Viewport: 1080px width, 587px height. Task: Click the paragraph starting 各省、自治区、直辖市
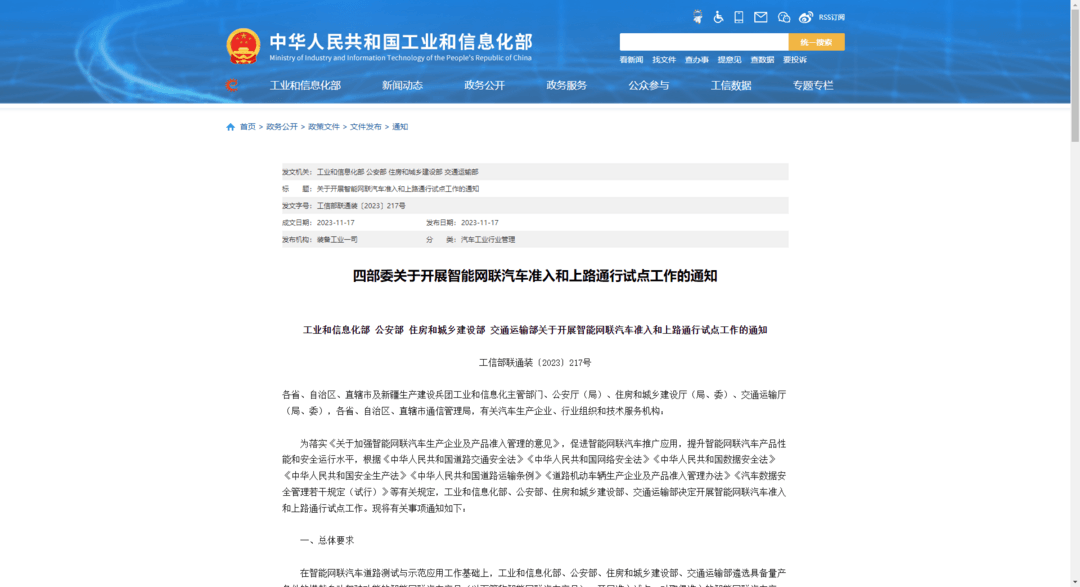pos(534,403)
